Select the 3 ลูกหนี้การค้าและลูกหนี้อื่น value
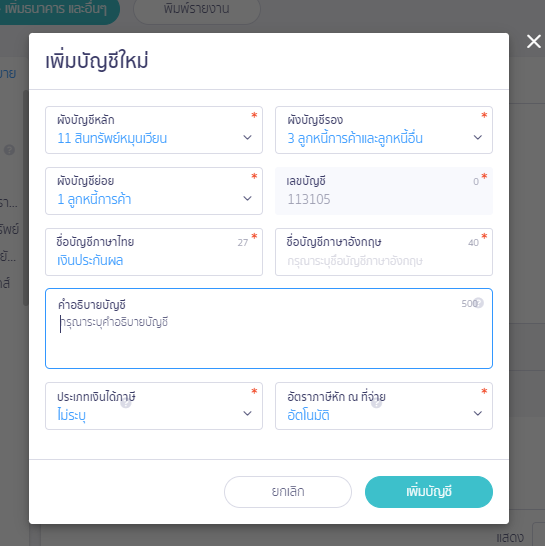The height and width of the screenshot is (546, 545). pos(355,139)
